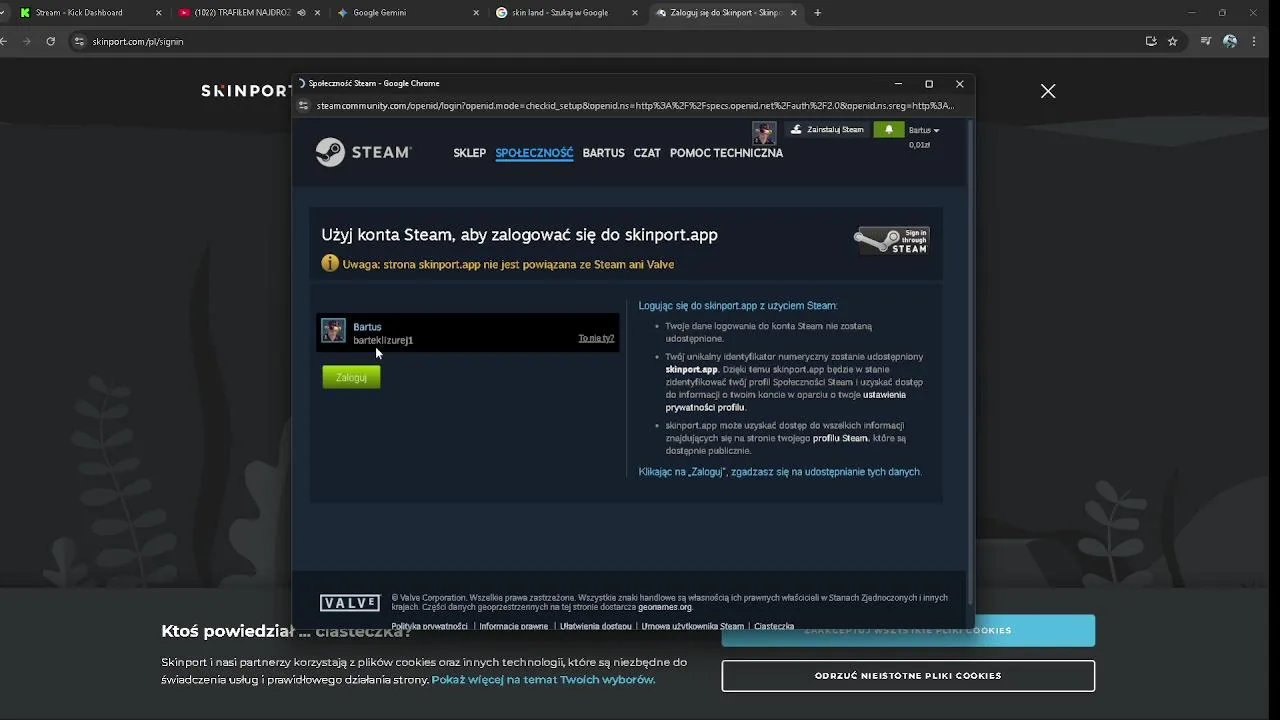1280x720 pixels.
Task: Click the Steam logo in the header
Action: pyautogui.click(x=364, y=152)
